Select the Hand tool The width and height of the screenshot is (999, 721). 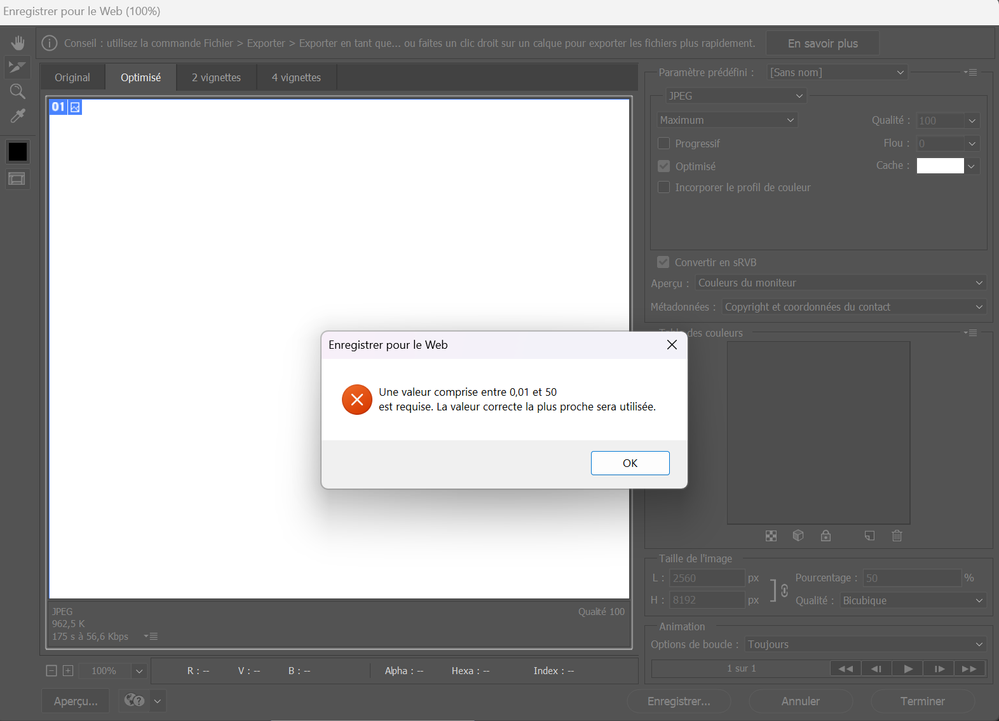pos(18,43)
